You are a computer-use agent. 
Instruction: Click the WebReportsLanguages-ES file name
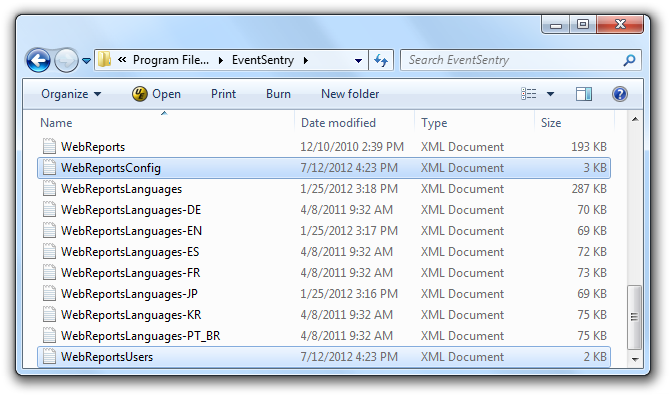point(130,252)
